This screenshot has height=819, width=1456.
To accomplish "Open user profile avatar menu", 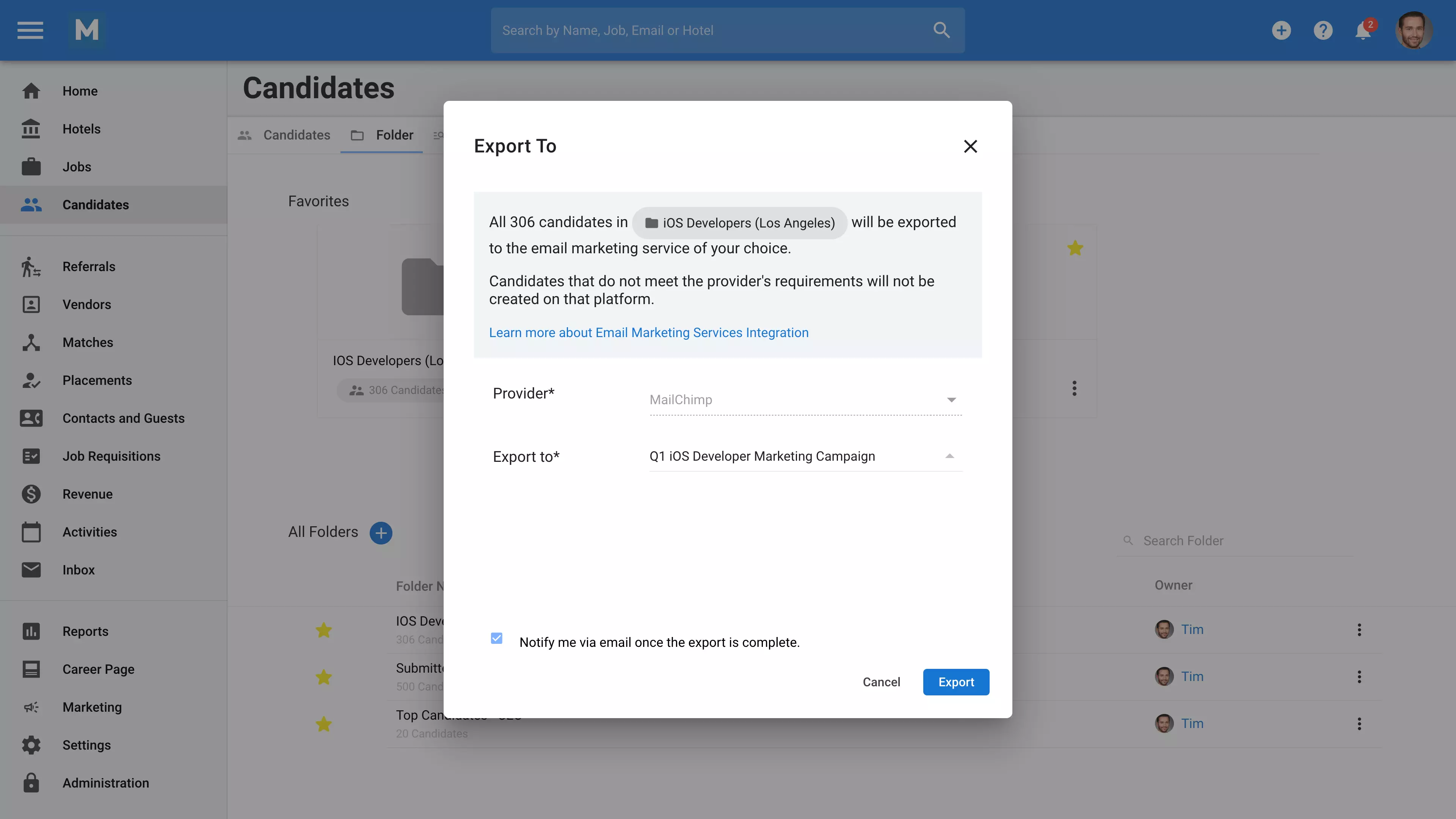I will pyautogui.click(x=1413, y=30).
